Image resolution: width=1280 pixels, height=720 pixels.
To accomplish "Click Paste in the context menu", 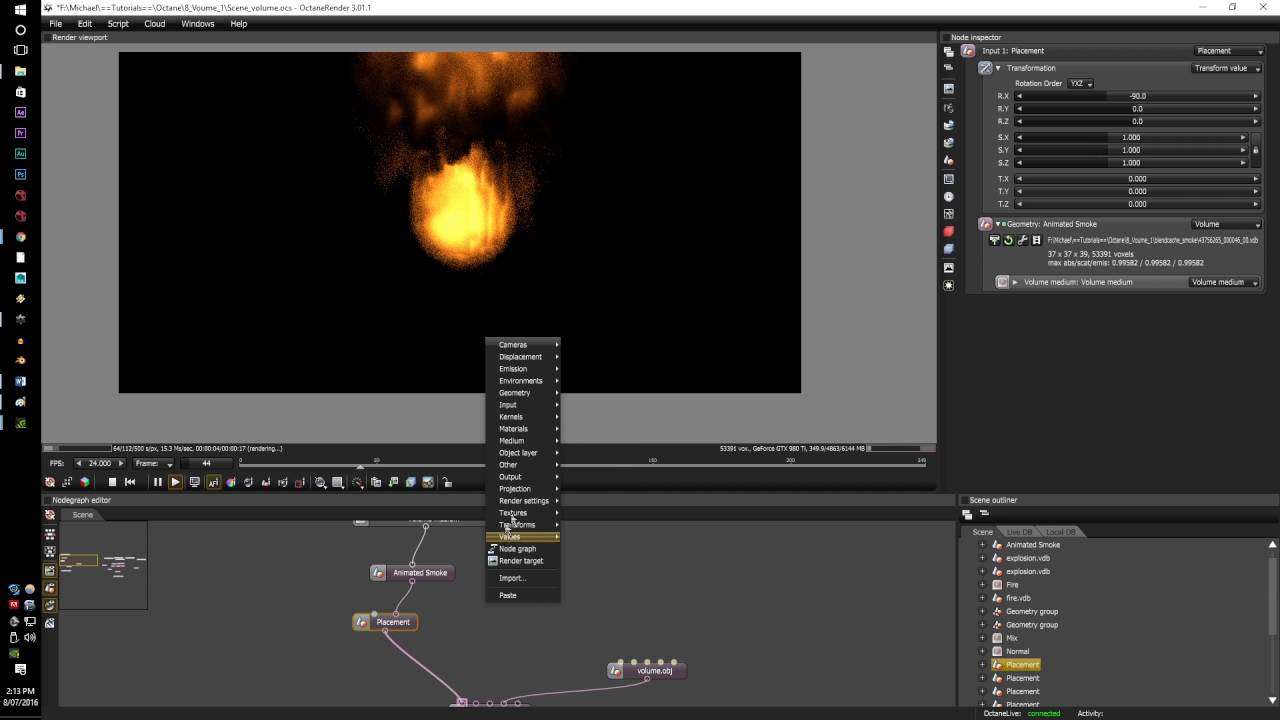I will click(524, 595).
